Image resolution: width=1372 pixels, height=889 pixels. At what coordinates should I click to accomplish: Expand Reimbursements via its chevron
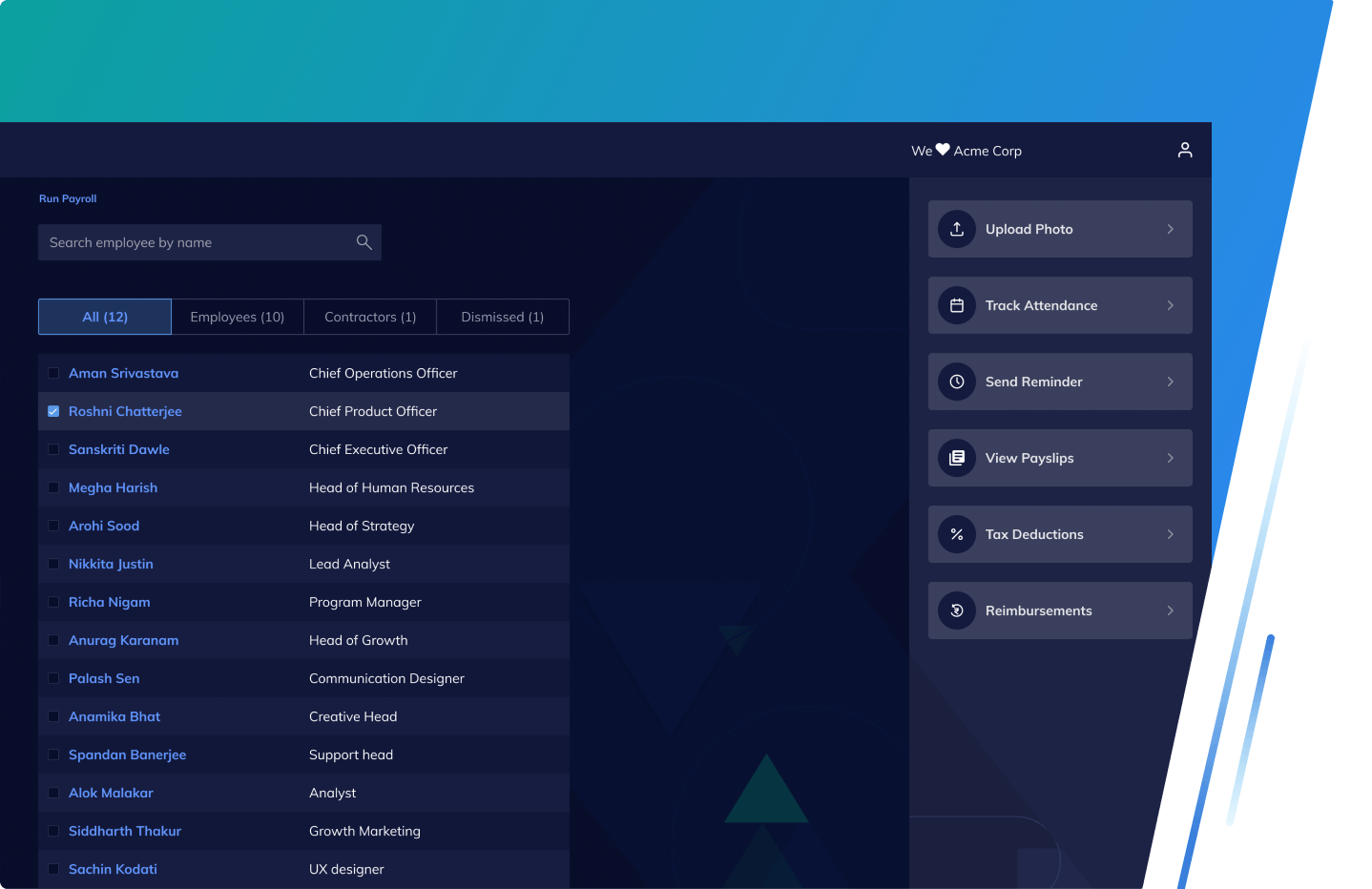(1171, 610)
